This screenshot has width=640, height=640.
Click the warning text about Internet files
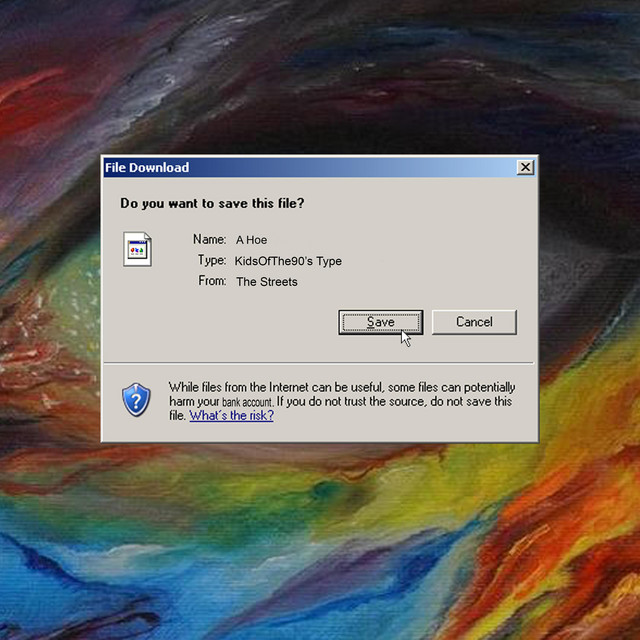tap(342, 401)
